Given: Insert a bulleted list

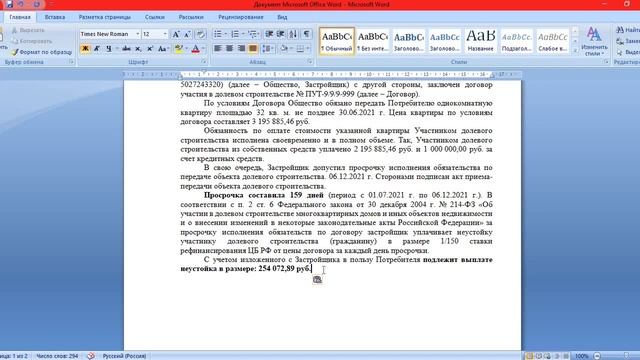Looking at the screenshot, I should pos(218,34).
